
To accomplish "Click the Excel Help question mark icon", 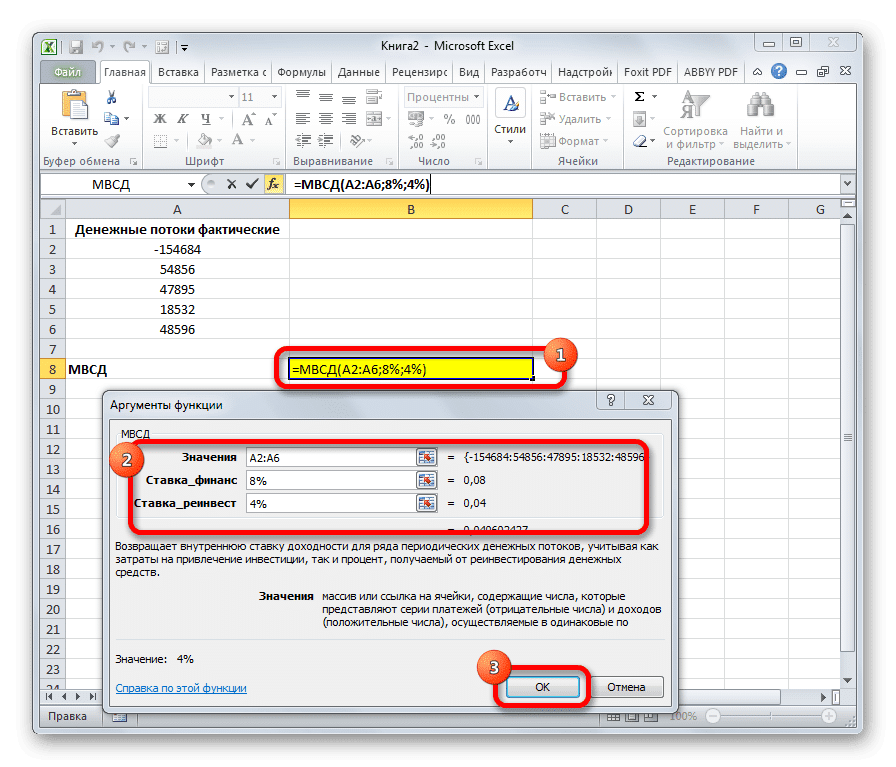I will (779, 71).
